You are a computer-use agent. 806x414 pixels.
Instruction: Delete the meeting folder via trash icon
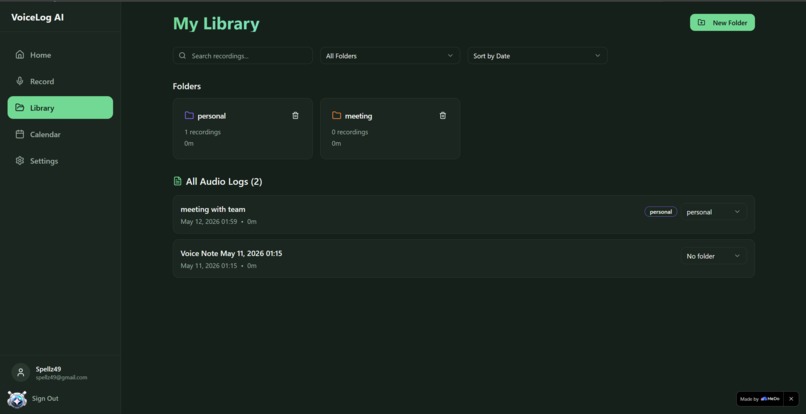(443, 116)
